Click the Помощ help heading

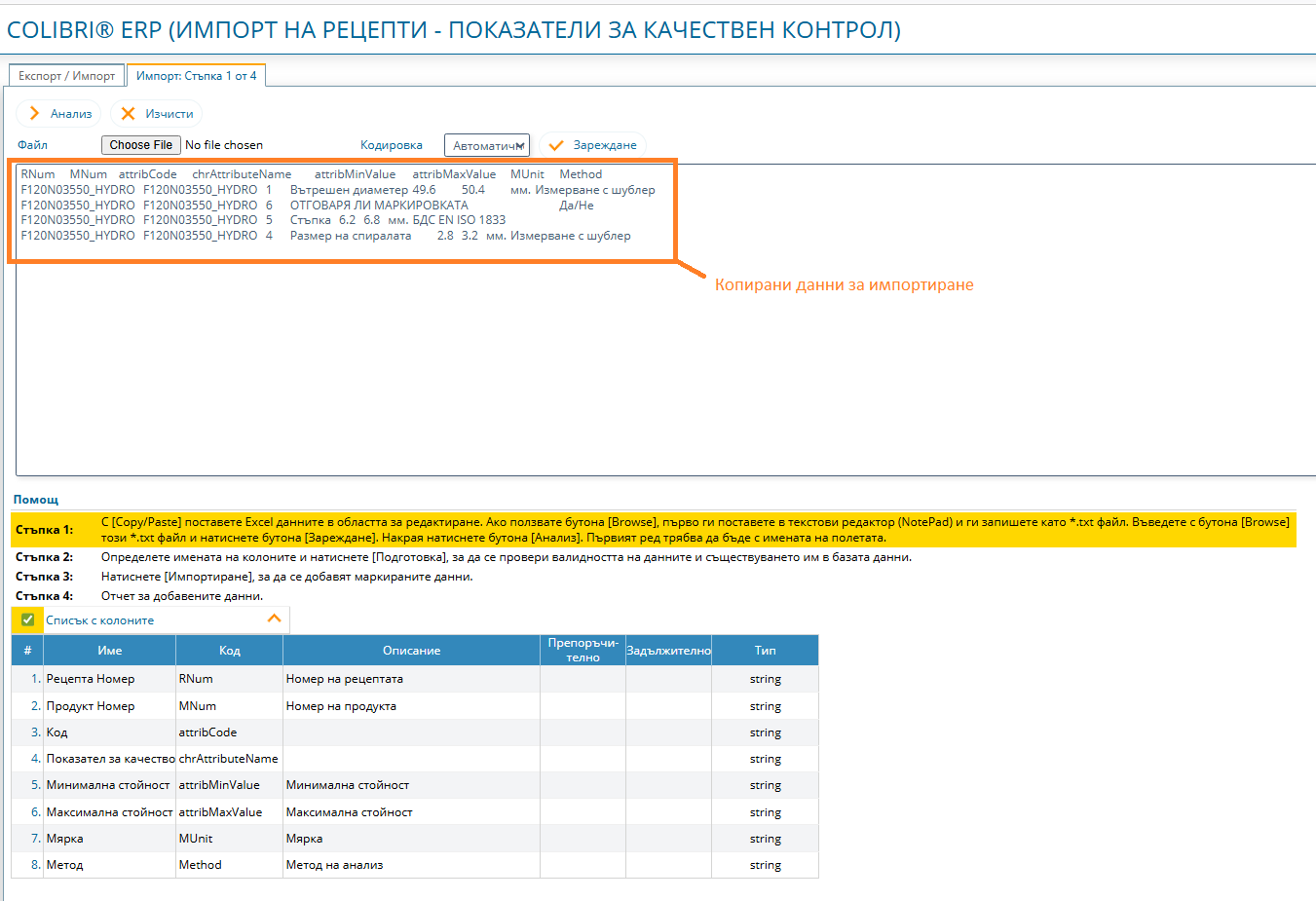[36, 500]
